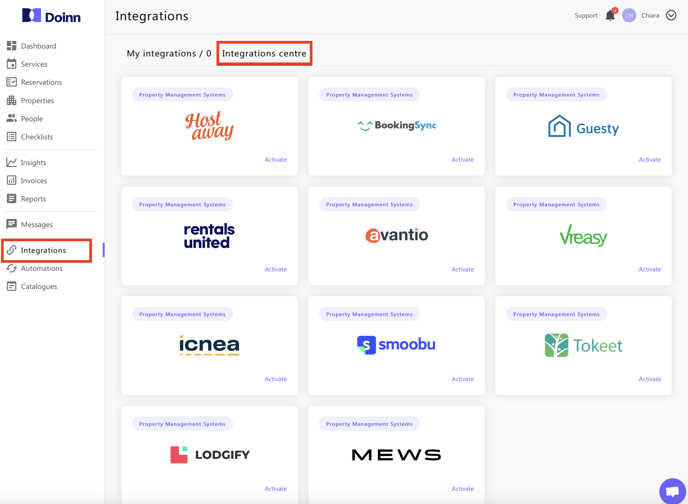The image size is (688, 504).
Task: Click the Automations cycle icon
Action: pos(12,268)
